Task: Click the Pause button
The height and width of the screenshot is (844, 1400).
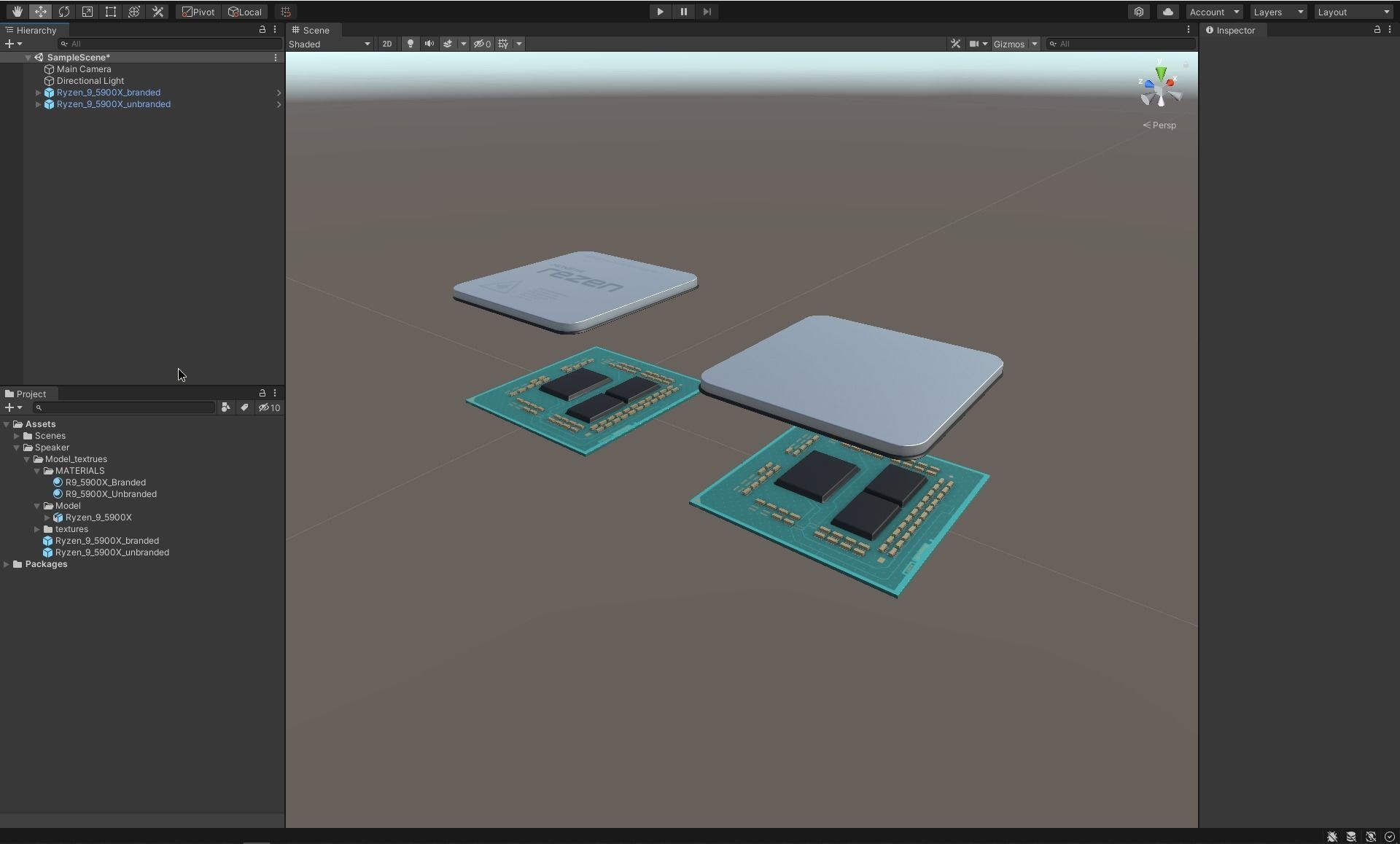Action: coord(683,12)
